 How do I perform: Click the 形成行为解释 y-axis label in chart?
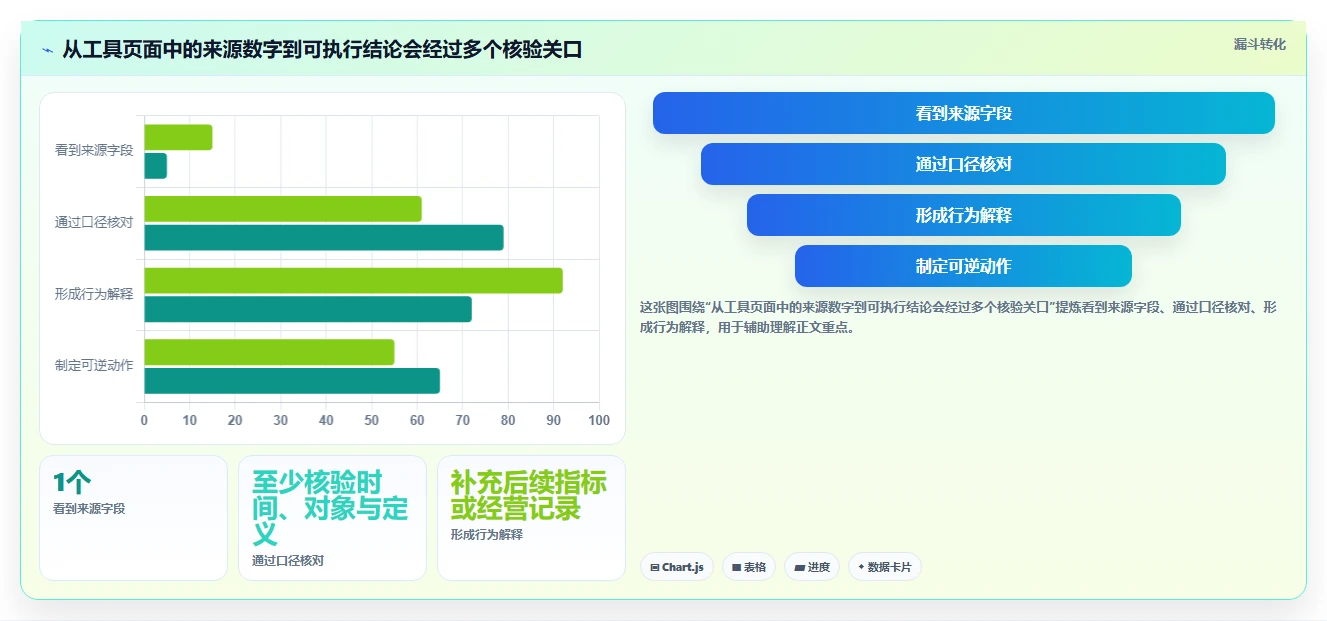point(94,294)
